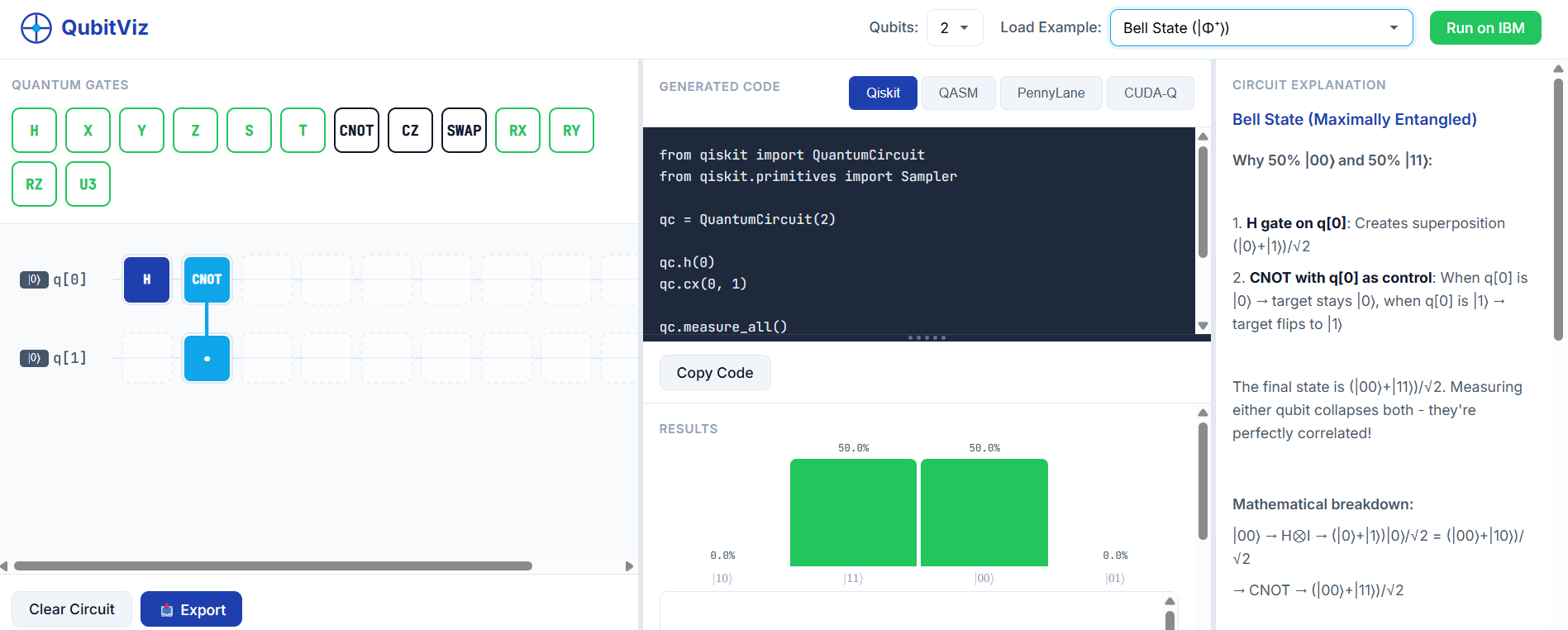The width and height of the screenshot is (1568, 630).
Task: Click the circuit horizontal scrollbar thumb
Action: [273, 566]
